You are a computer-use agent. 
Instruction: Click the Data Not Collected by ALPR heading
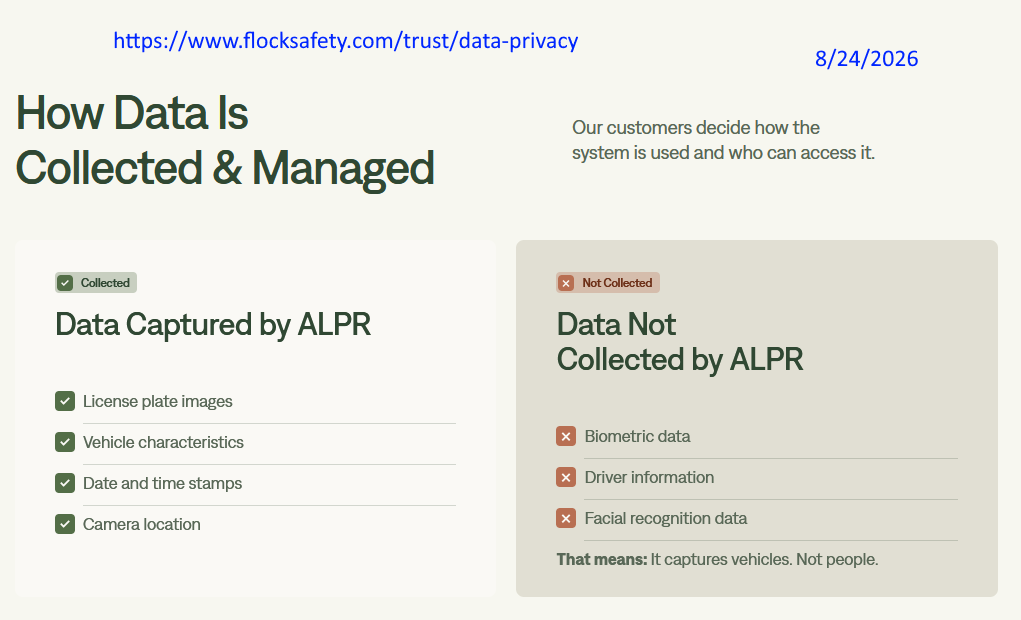pos(680,342)
